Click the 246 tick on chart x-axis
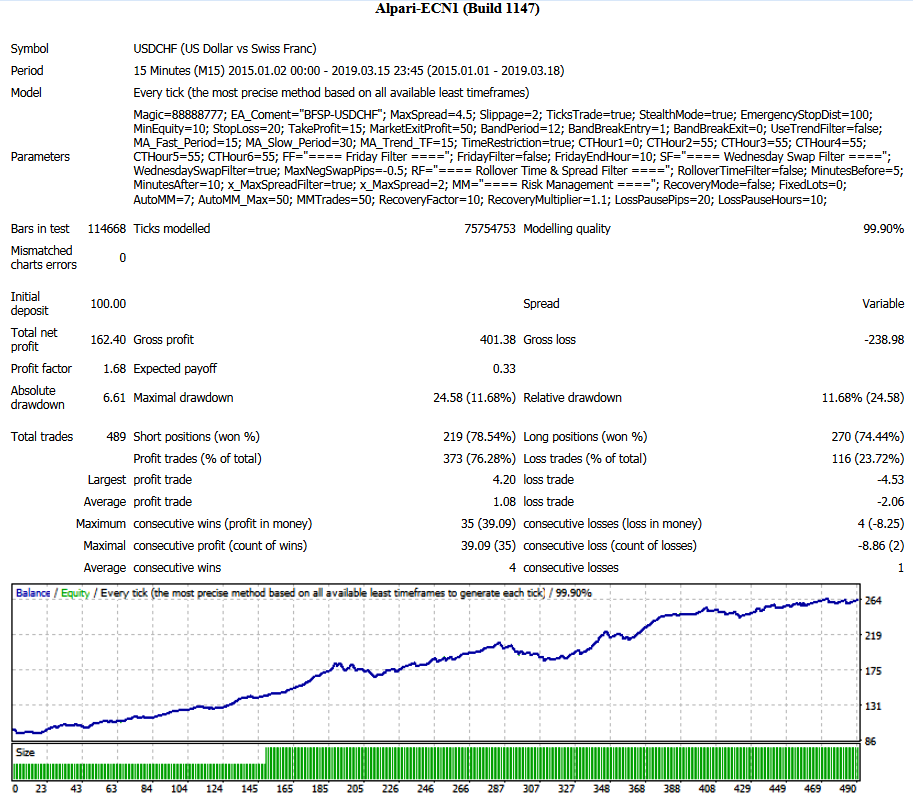 [425, 789]
